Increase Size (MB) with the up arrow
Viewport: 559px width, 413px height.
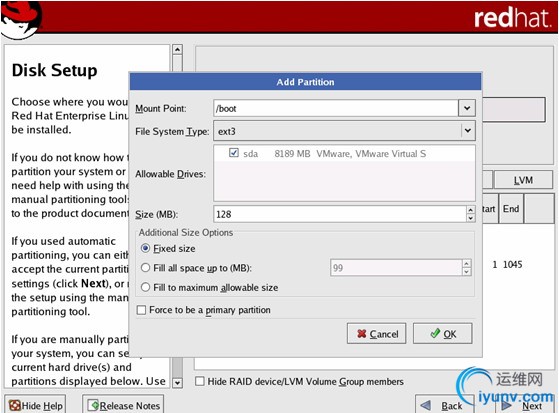pyautogui.click(x=471, y=210)
